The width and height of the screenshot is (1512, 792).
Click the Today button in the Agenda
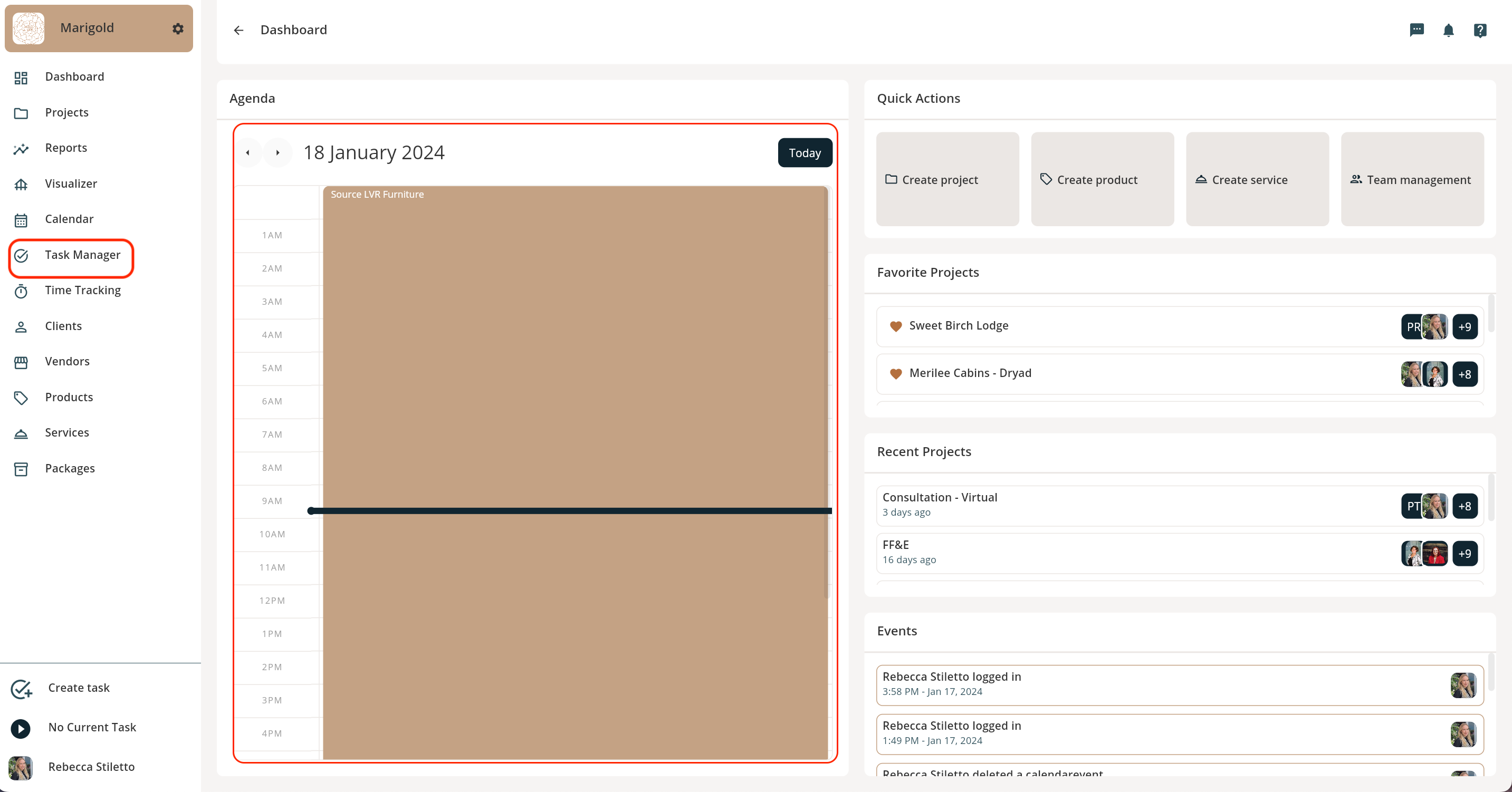[804, 152]
